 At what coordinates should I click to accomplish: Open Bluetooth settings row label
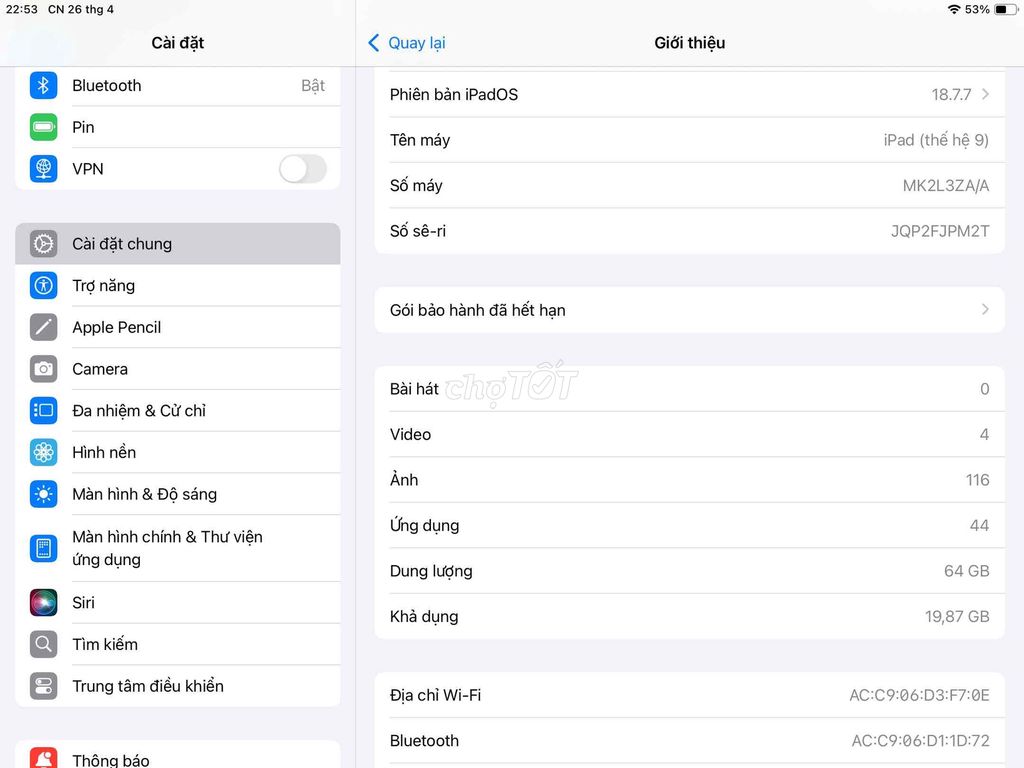click(106, 86)
